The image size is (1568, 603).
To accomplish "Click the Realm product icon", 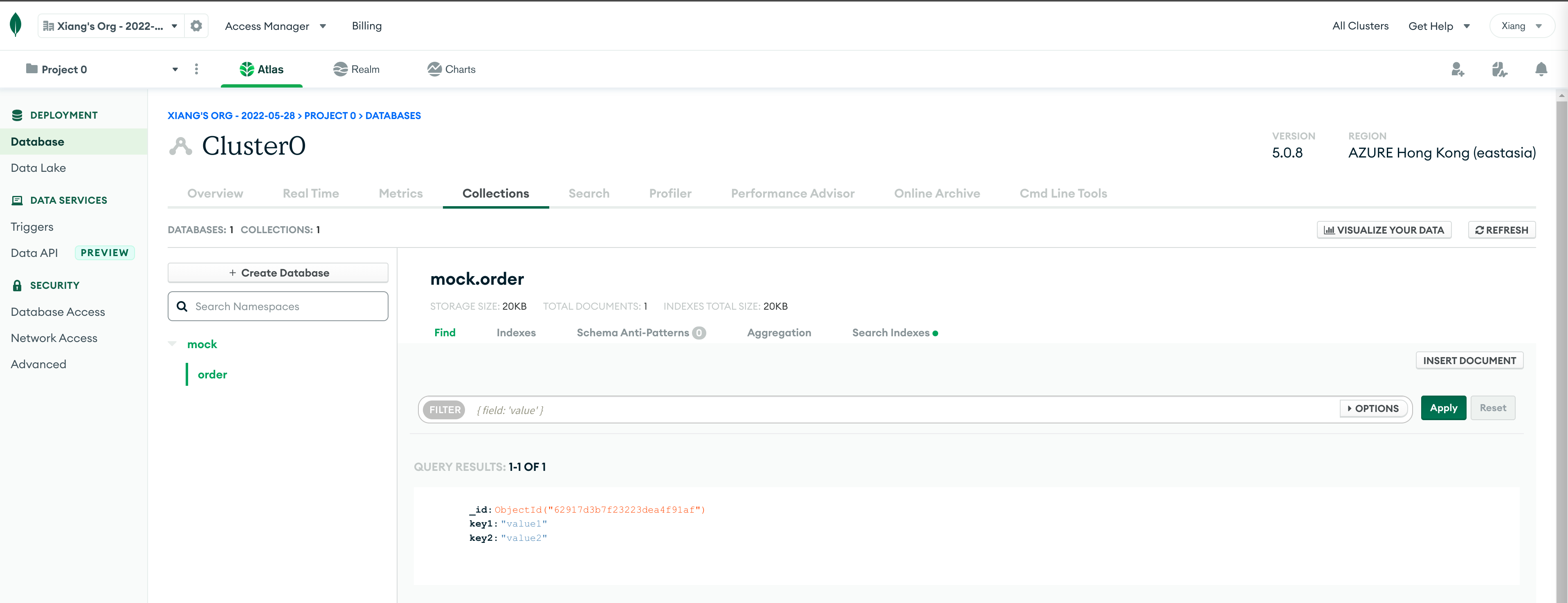I will coord(340,69).
